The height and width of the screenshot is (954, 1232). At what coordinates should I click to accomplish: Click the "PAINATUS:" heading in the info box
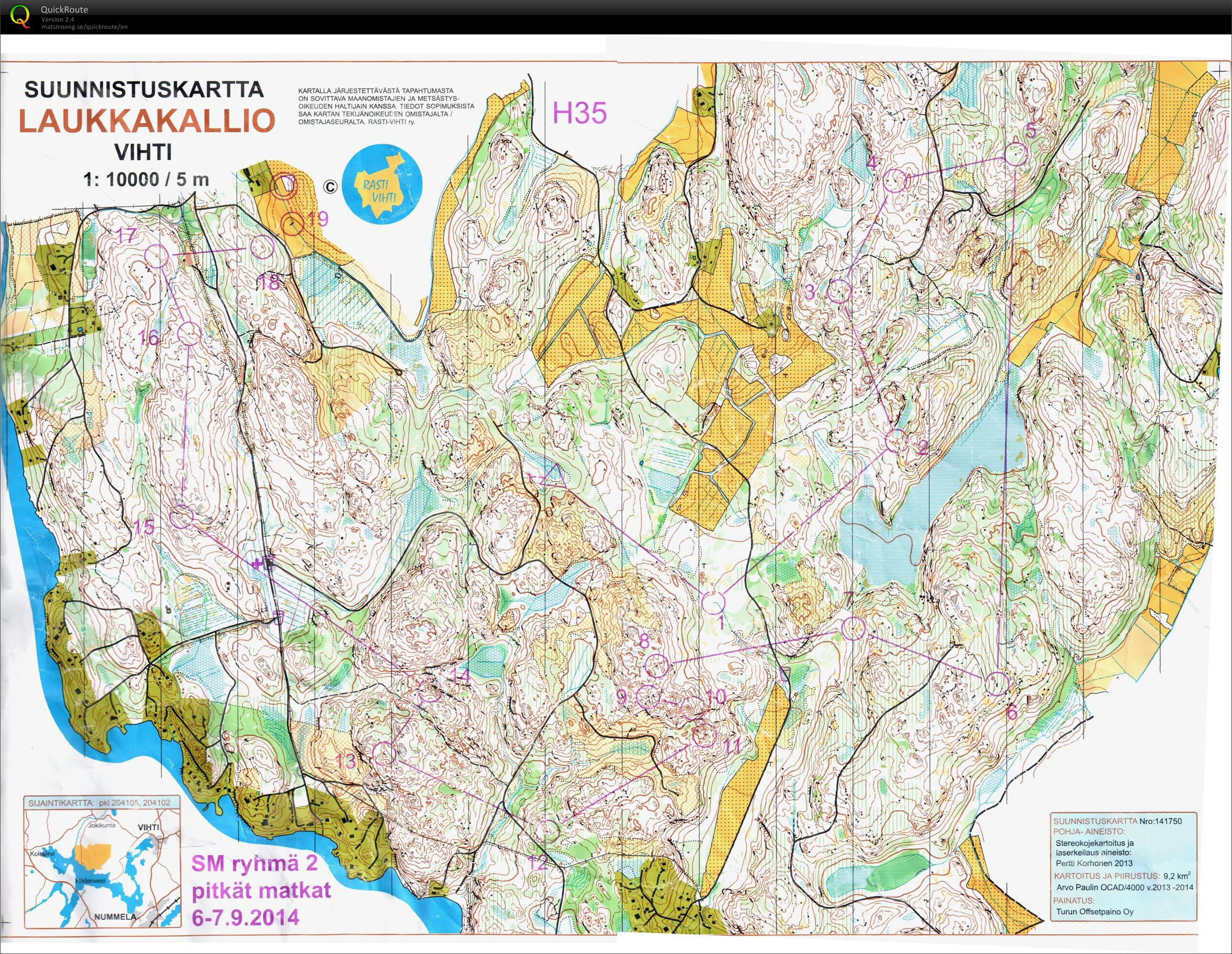[x=1073, y=901]
